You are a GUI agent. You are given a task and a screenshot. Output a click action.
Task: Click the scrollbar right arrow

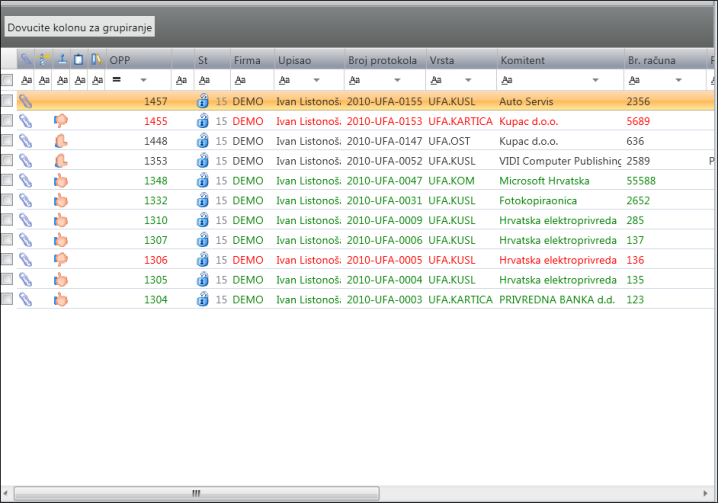click(x=706, y=493)
